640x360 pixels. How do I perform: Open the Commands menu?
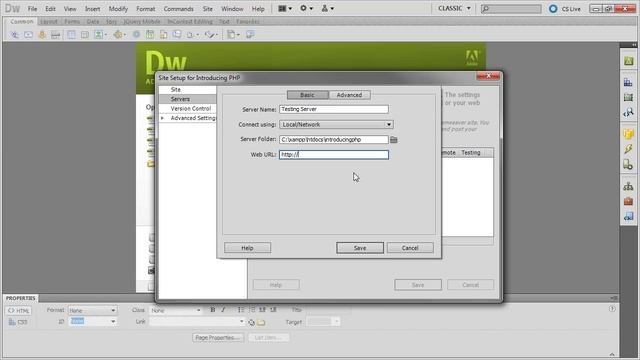[178, 9]
